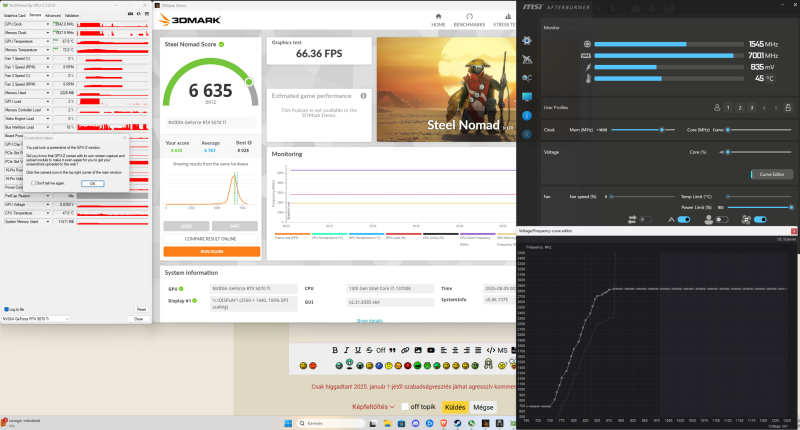Switch to GPU-Z Advanced tab

[x=53, y=15]
